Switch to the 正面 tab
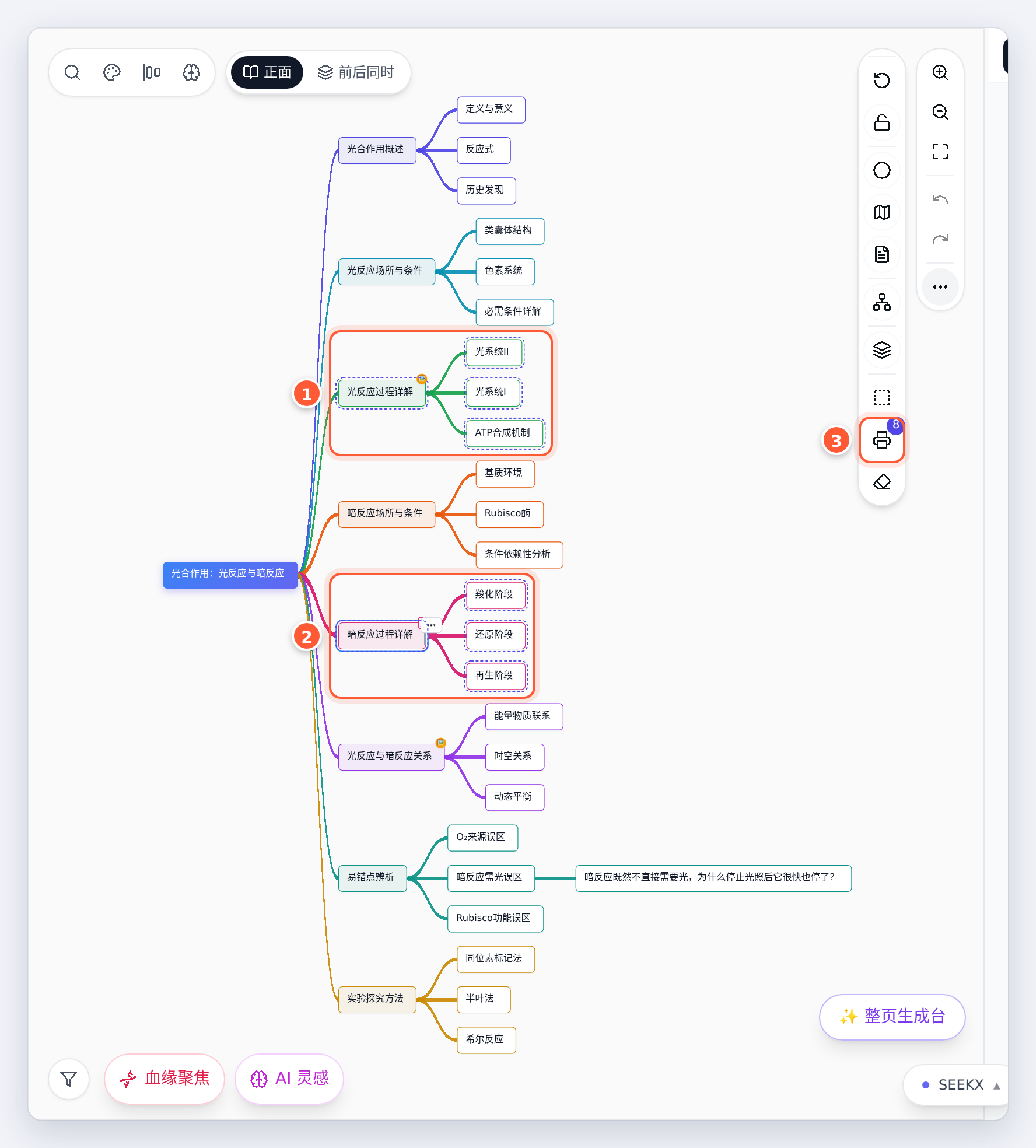Screen dimensions: 1036x1148 [267, 72]
